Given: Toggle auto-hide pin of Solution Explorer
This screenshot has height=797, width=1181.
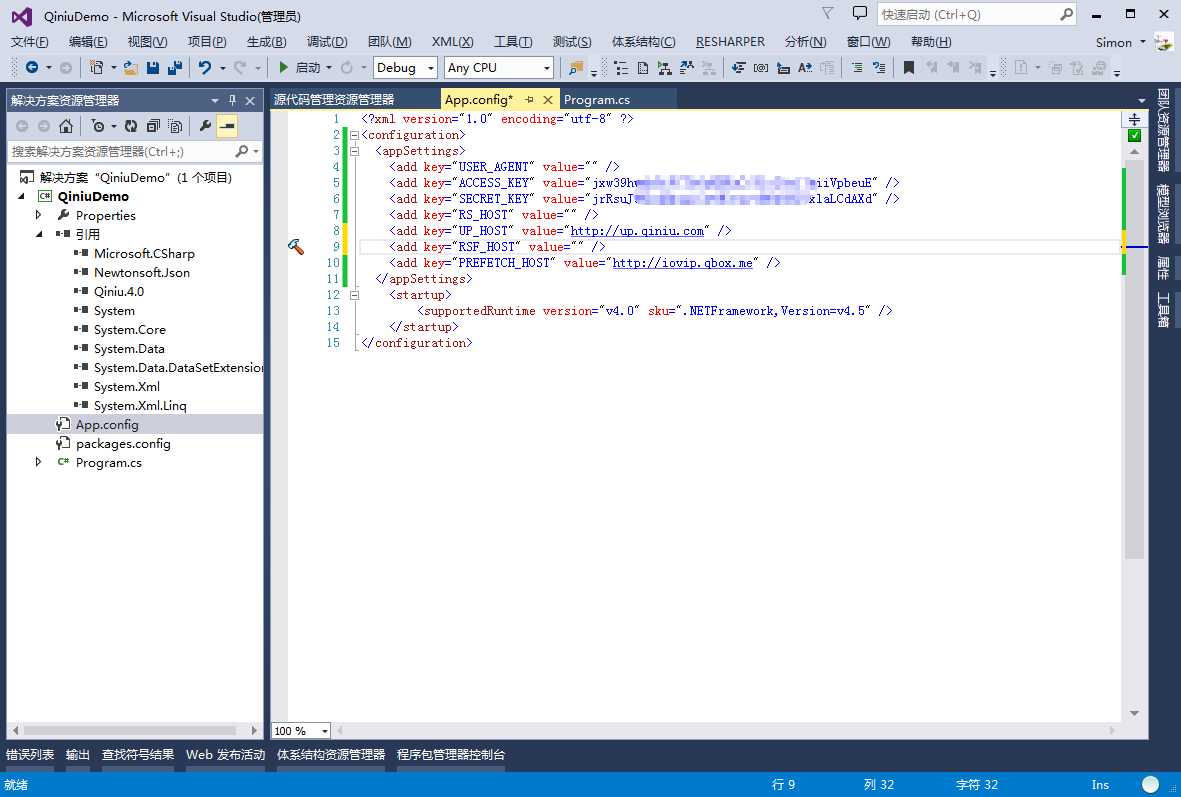Looking at the screenshot, I should [x=232, y=100].
